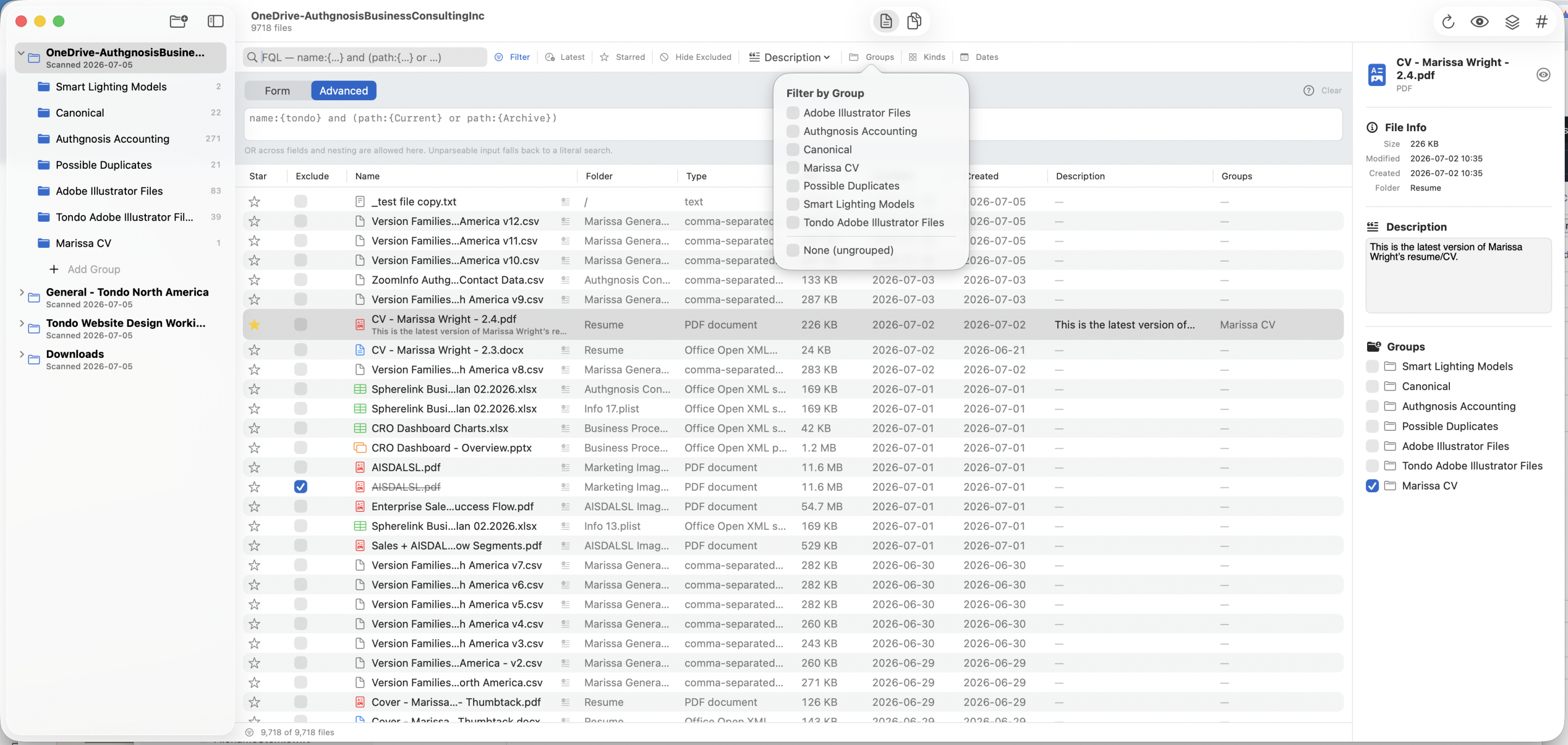Click the Filter button
Image resolution: width=1568 pixels, height=745 pixels.
512,57
